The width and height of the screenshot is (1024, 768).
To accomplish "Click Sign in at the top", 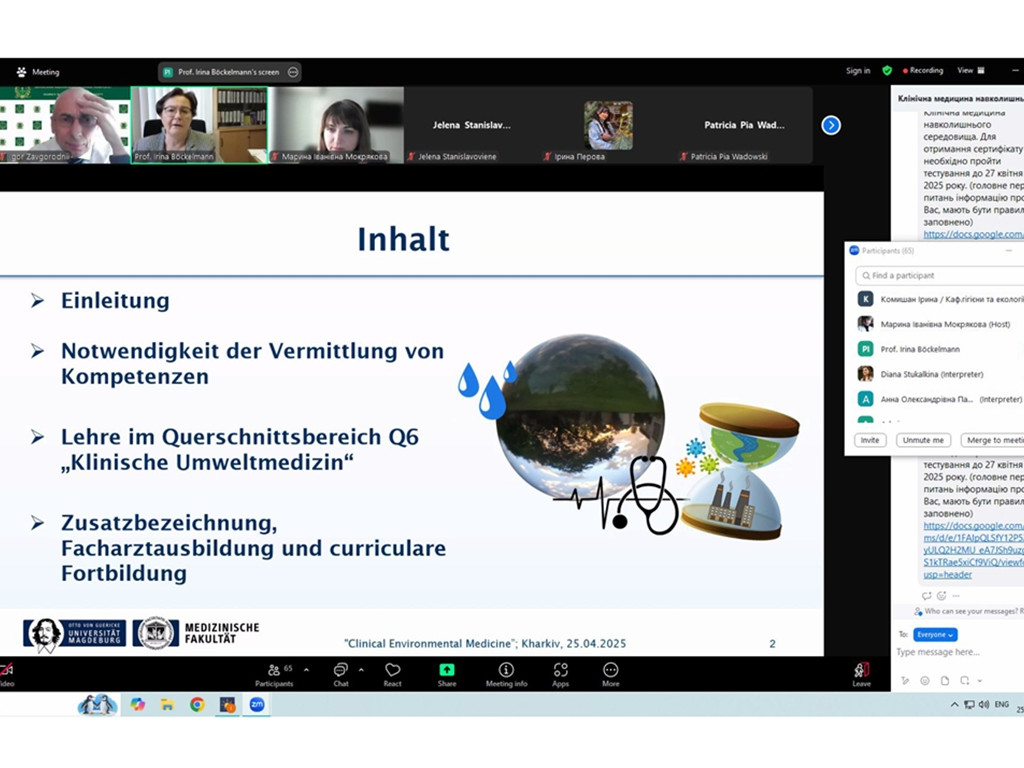I will click(x=858, y=71).
